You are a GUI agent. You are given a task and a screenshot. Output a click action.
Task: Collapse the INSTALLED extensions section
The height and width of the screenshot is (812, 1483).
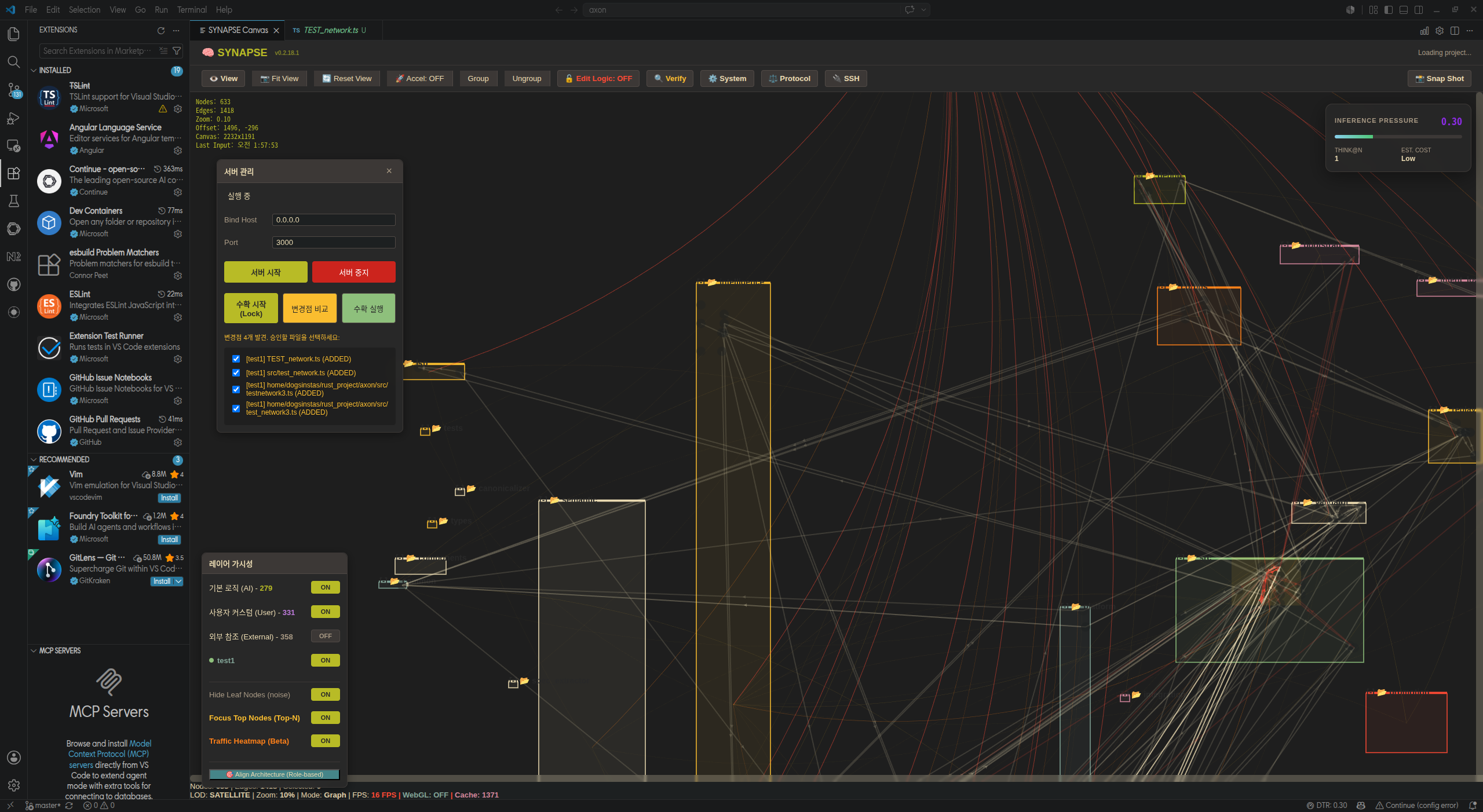34,70
